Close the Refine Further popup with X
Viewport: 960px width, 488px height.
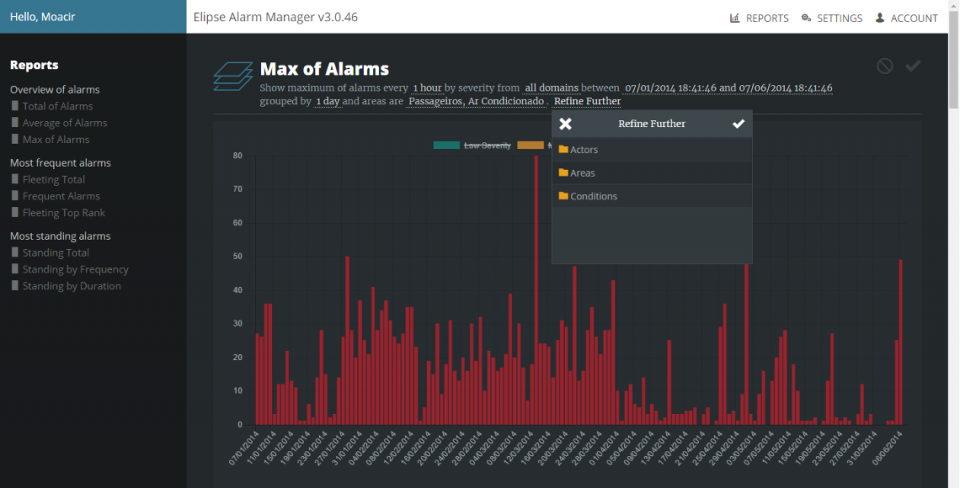565,124
